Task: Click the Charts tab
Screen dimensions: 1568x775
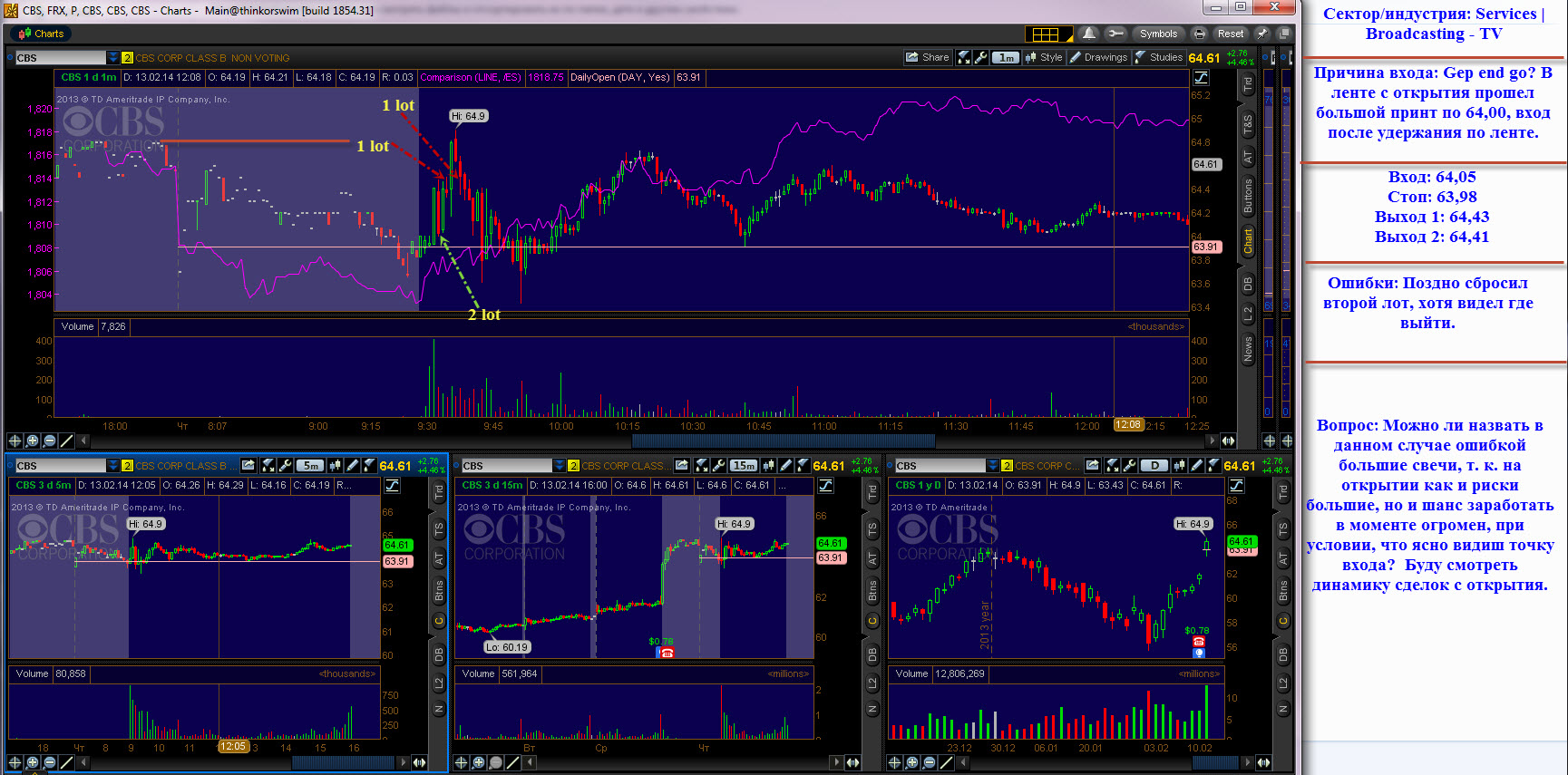Action: tap(41, 34)
